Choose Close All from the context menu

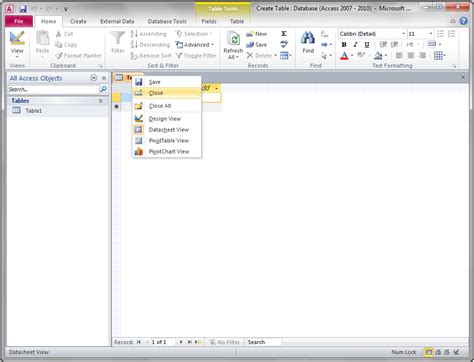coord(167,106)
